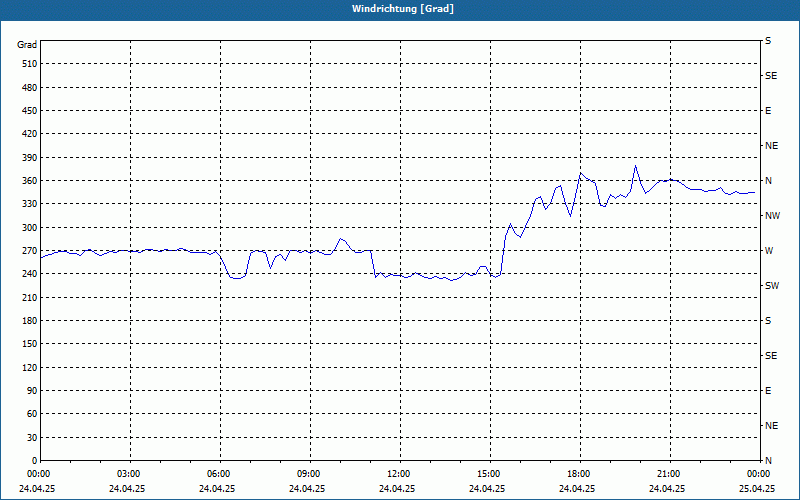Select the 09:00 time label
This screenshot has width=800, height=500.
click(x=308, y=474)
